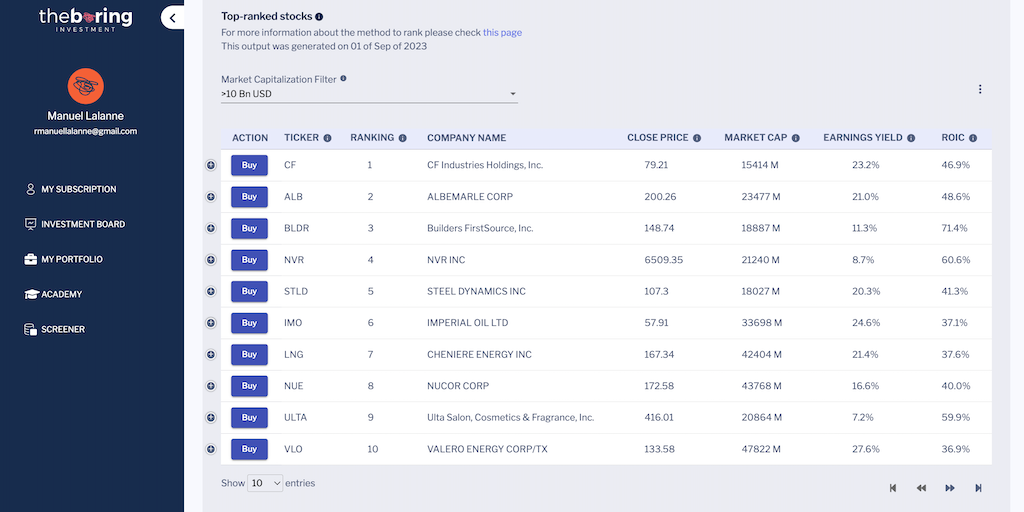
Task: Open the three-dot options menu
Action: 980,89
